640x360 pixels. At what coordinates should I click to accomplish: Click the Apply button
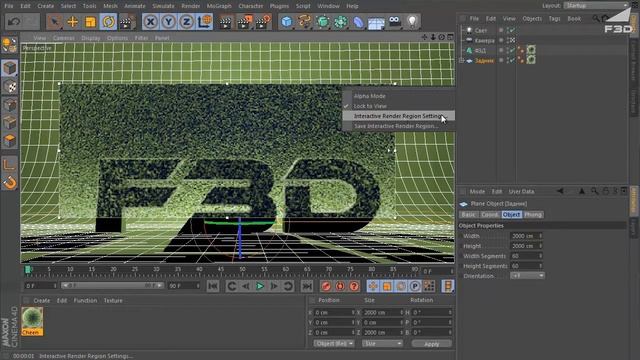431,344
